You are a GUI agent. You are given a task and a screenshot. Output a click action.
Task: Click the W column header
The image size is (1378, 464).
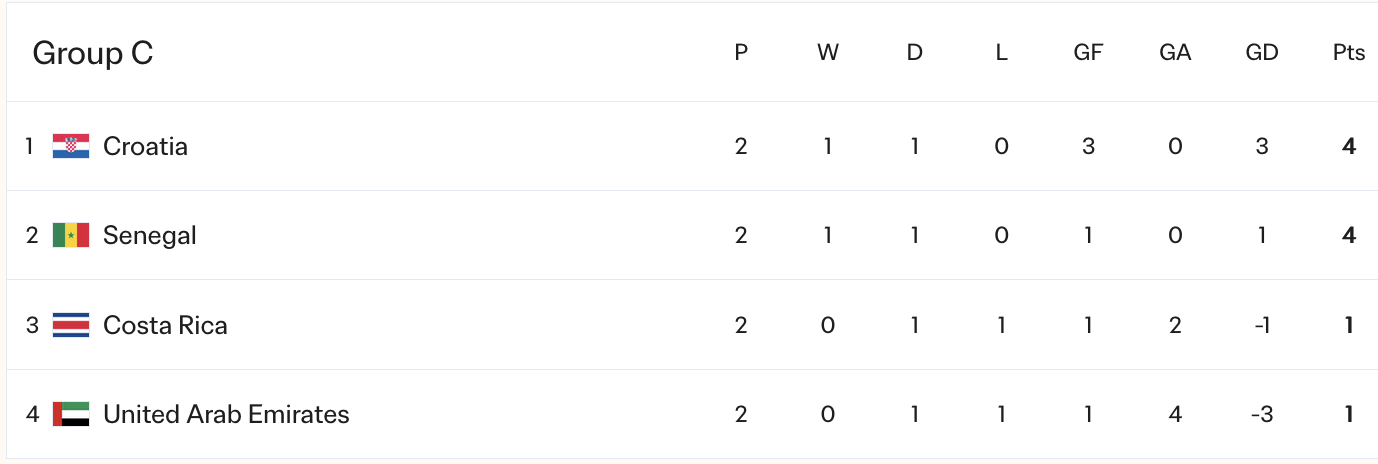point(828,53)
